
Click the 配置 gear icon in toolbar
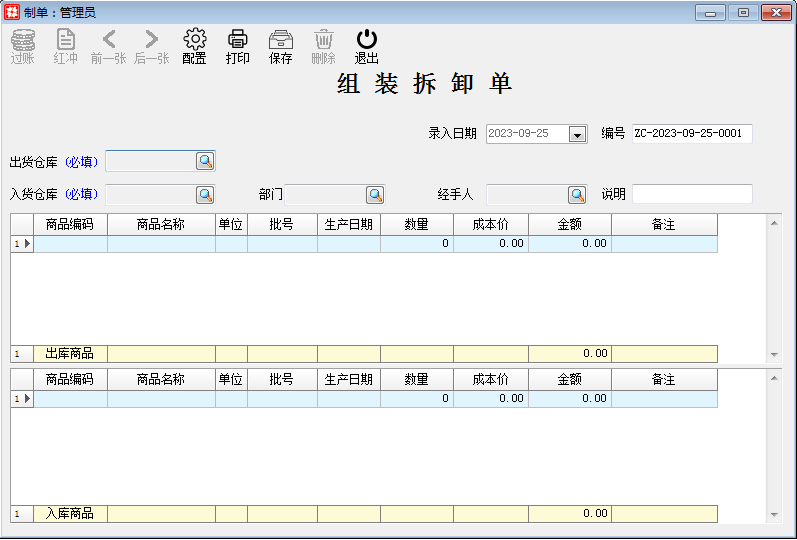pyautogui.click(x=194, y=40)
